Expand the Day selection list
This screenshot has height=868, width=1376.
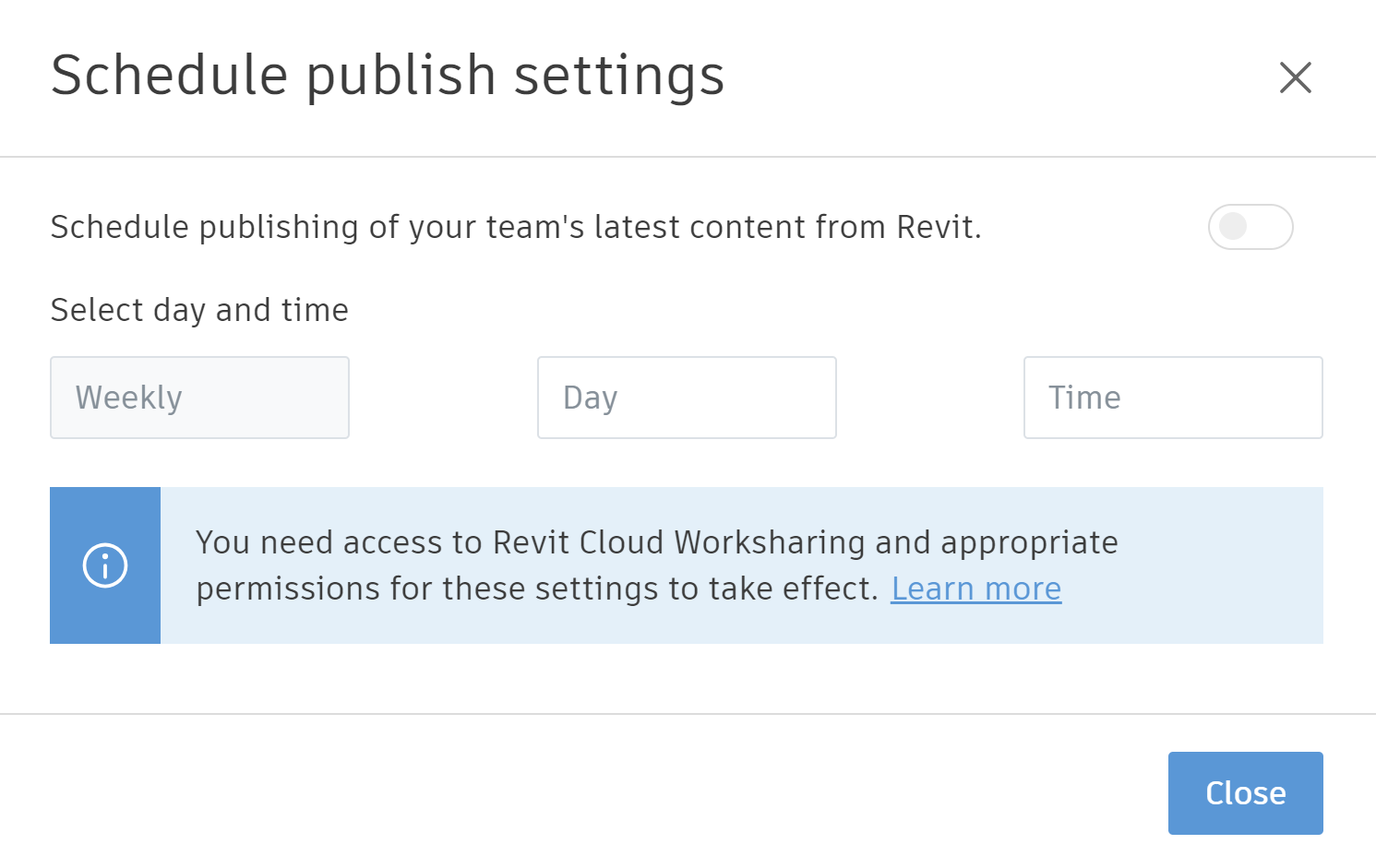pyautogui.click(x=686, y=398)
